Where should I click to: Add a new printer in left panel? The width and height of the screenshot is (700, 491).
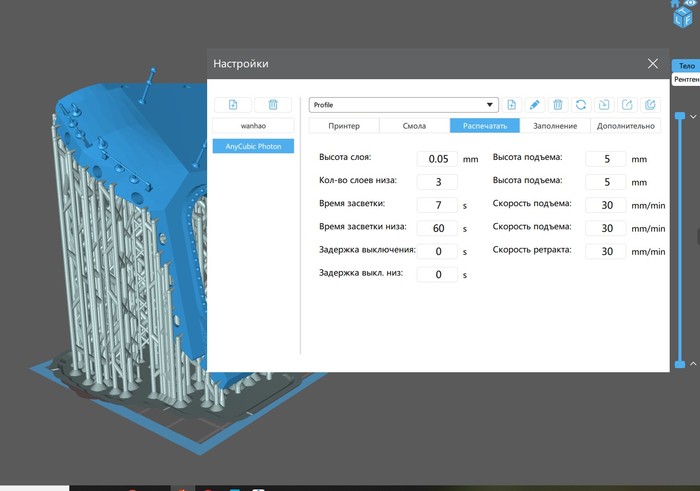click(x=232, y=105)
